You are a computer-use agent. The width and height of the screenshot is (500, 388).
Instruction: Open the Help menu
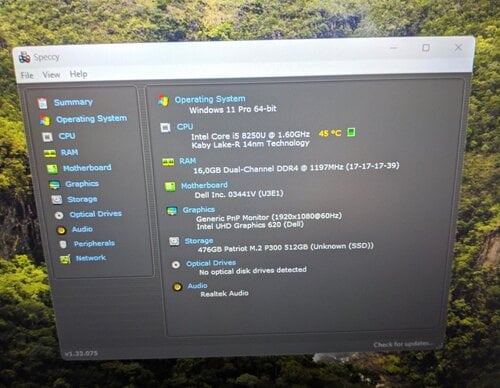(x=78, y=74)
